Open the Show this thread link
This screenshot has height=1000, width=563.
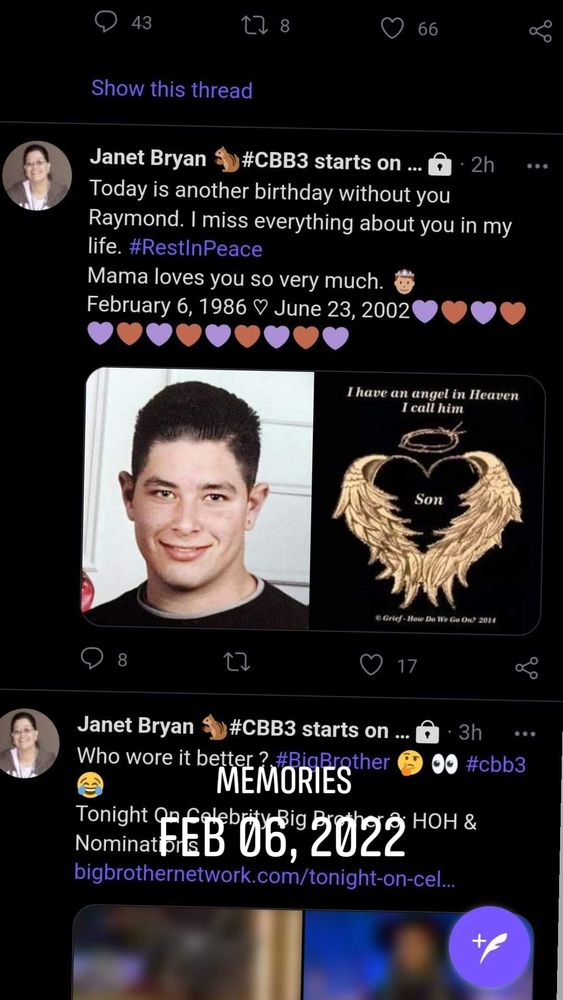(172, 89)
